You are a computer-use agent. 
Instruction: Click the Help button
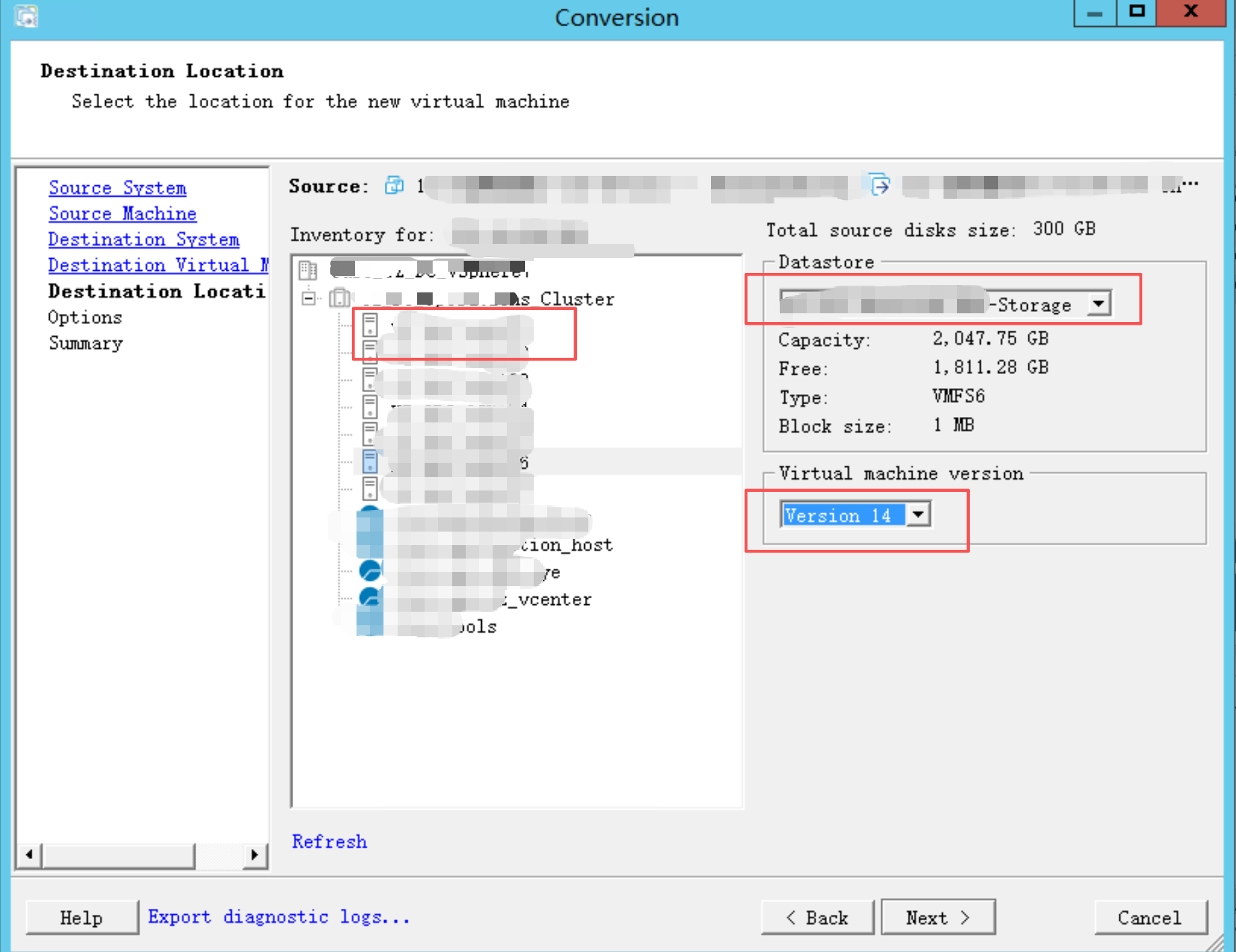click(82, 917)
